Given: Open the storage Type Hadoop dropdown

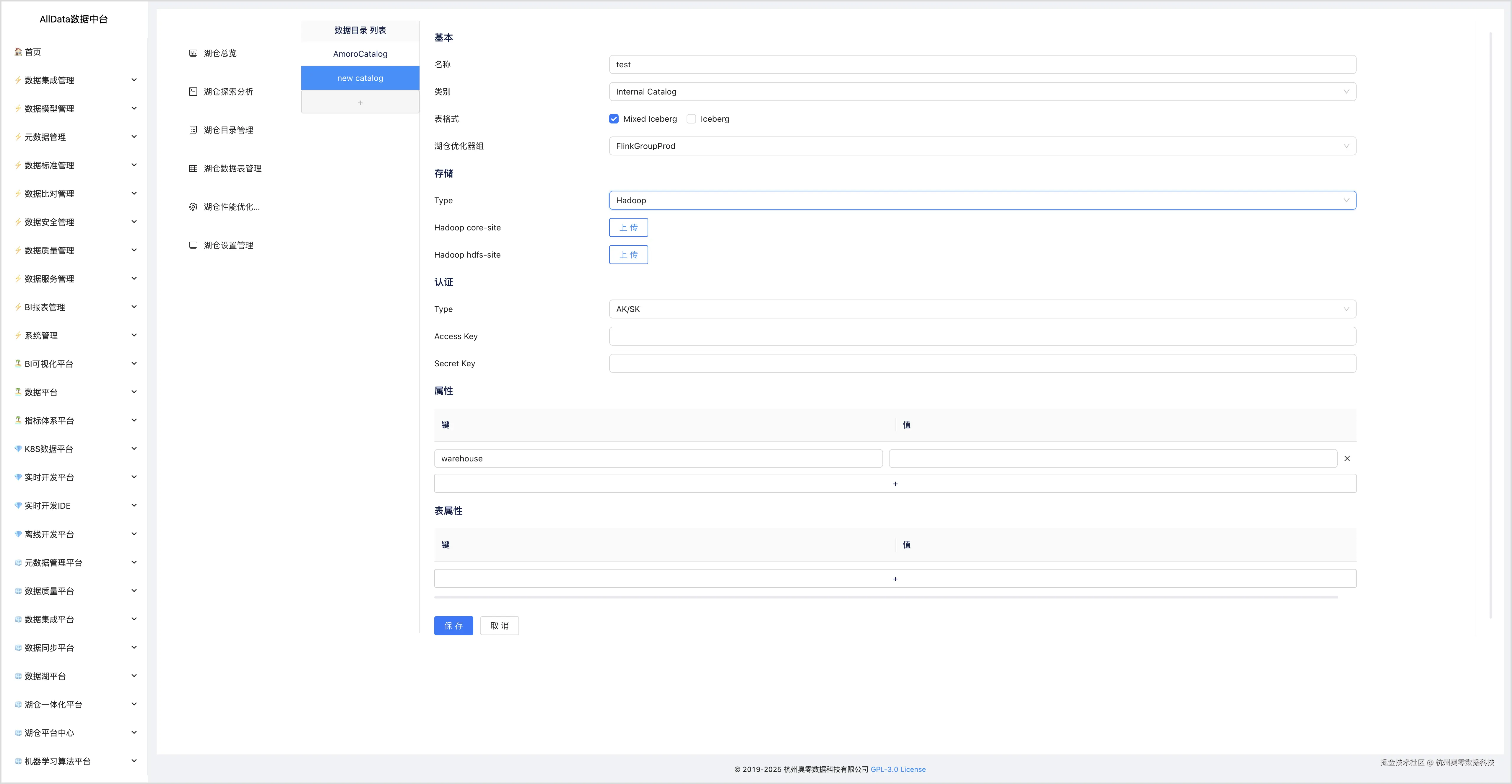Looking at the screenshot, I should click(x=982, y=201).
